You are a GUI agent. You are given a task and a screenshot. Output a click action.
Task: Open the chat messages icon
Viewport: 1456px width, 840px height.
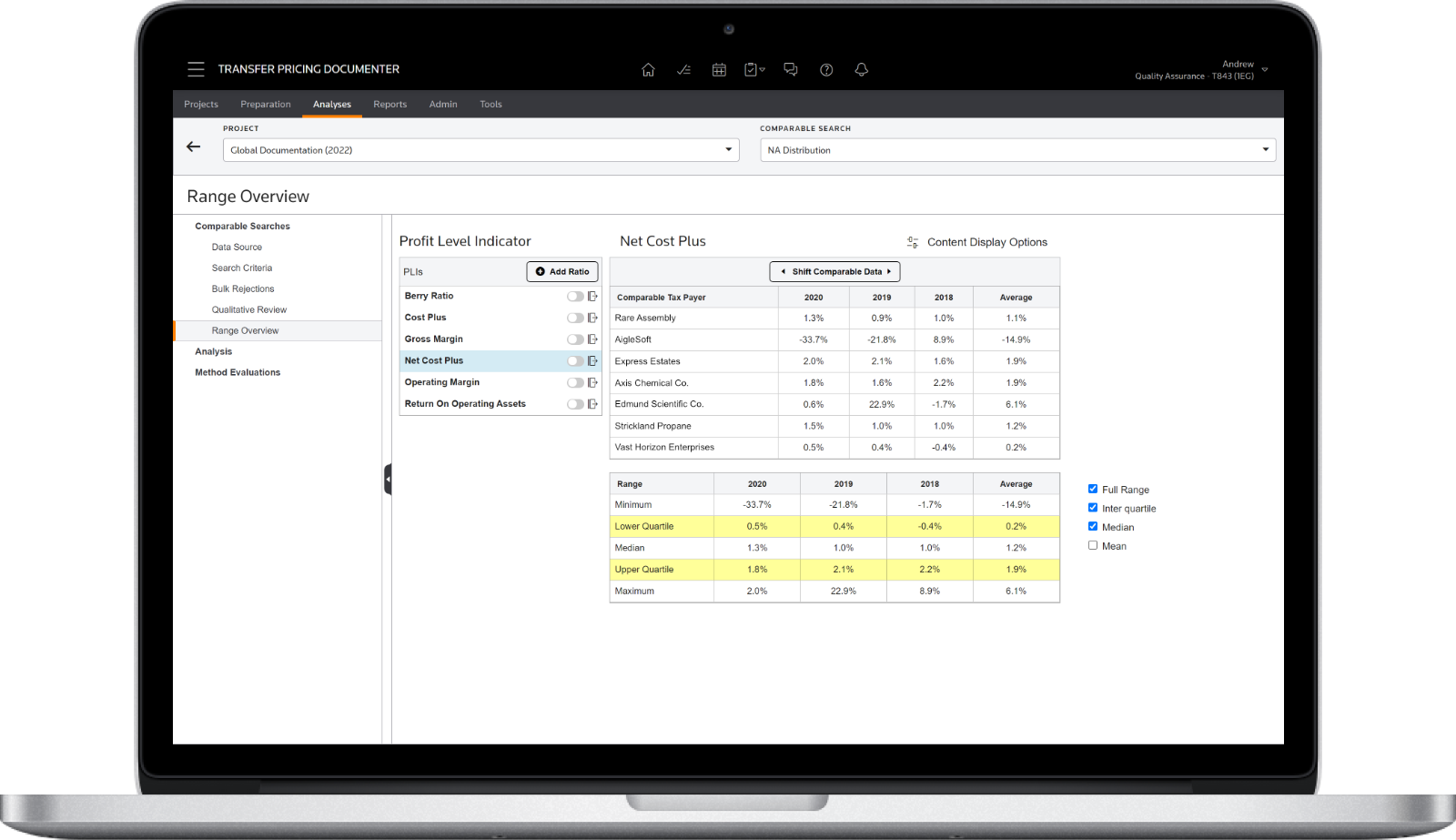791,70
